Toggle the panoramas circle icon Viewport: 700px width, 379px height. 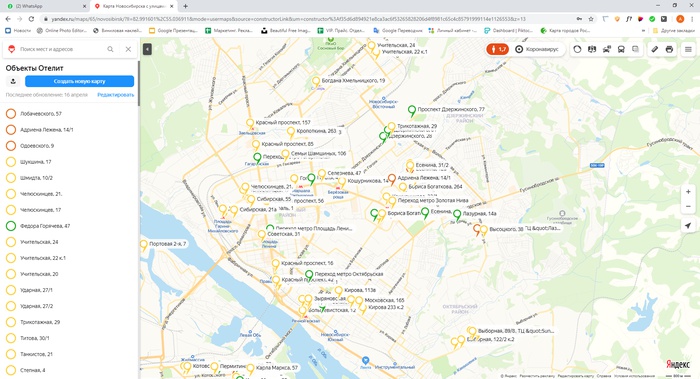(577, 49)
